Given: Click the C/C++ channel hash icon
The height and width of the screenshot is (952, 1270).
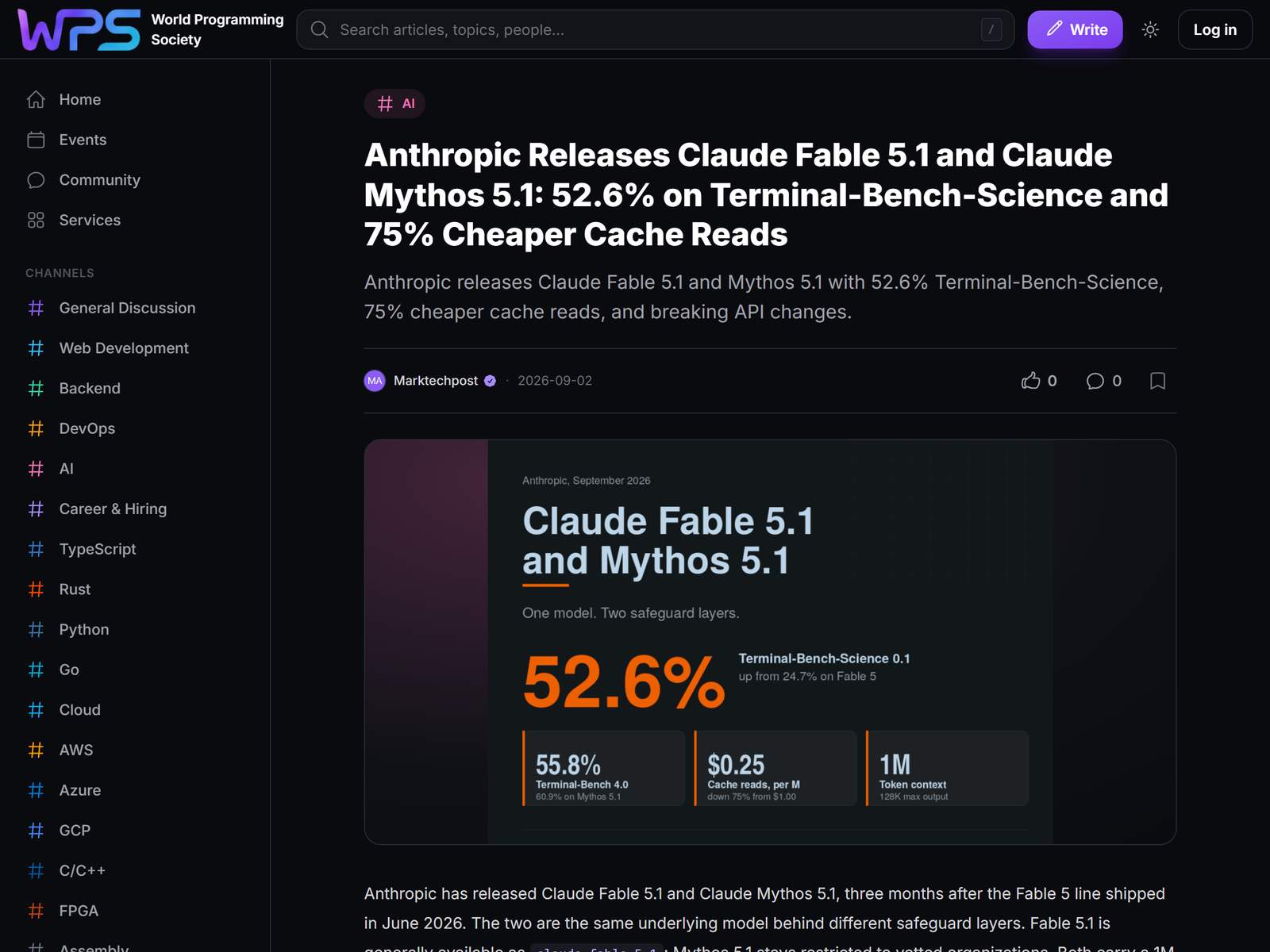Looking at the screenshot, I should pyautogui.click(x=36, y=870).
